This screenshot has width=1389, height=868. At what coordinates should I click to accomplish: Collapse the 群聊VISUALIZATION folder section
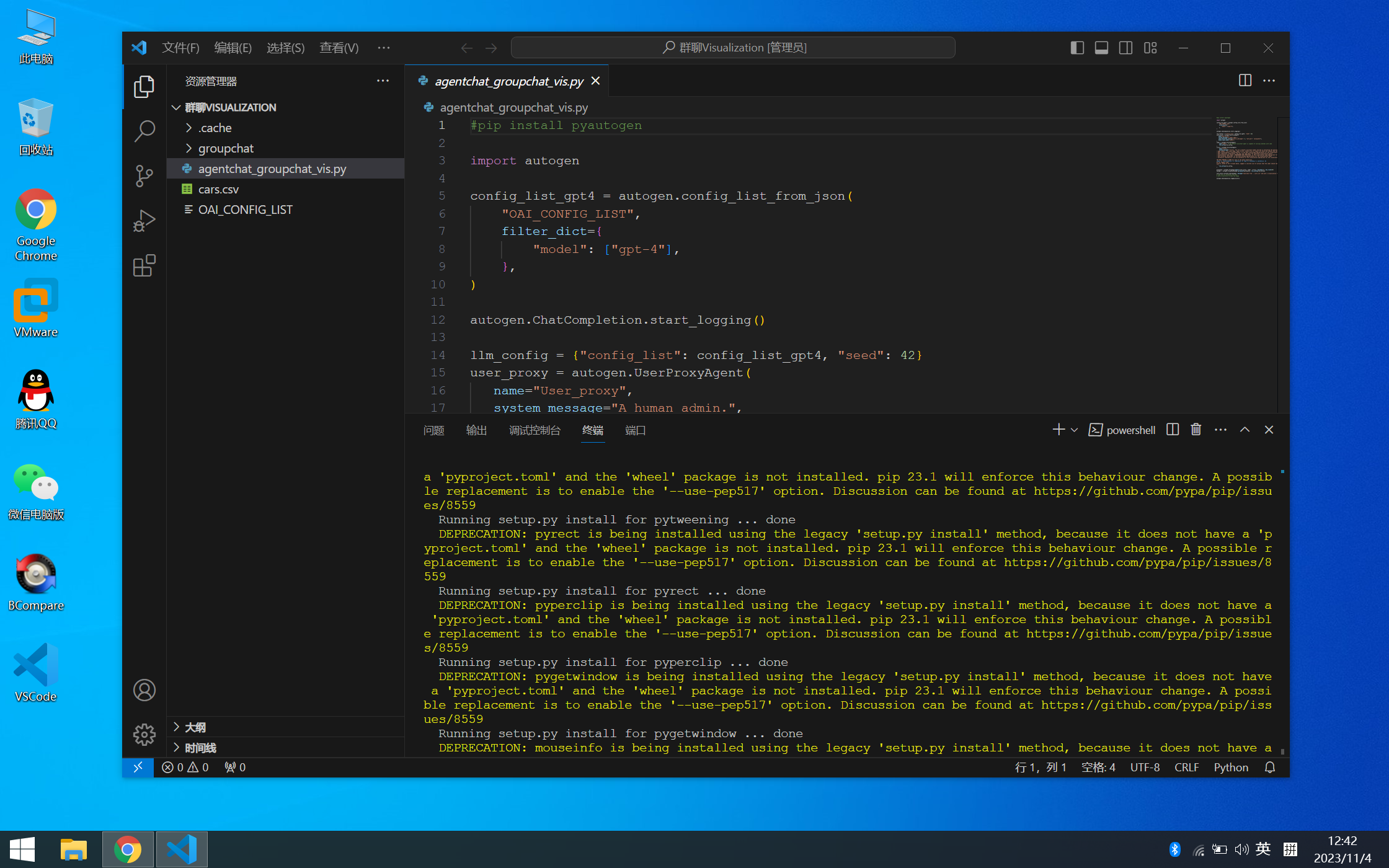point(286,107)
